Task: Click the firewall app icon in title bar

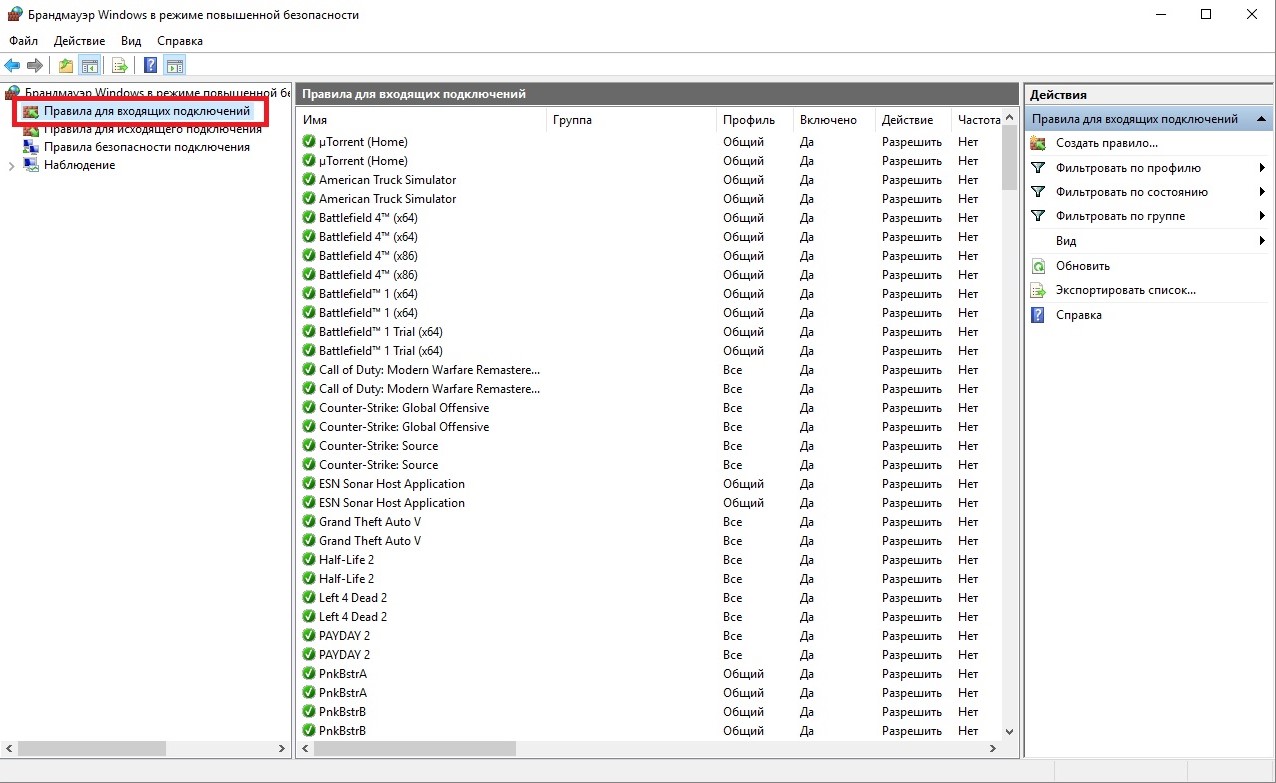Action: (x=13, y=15)
